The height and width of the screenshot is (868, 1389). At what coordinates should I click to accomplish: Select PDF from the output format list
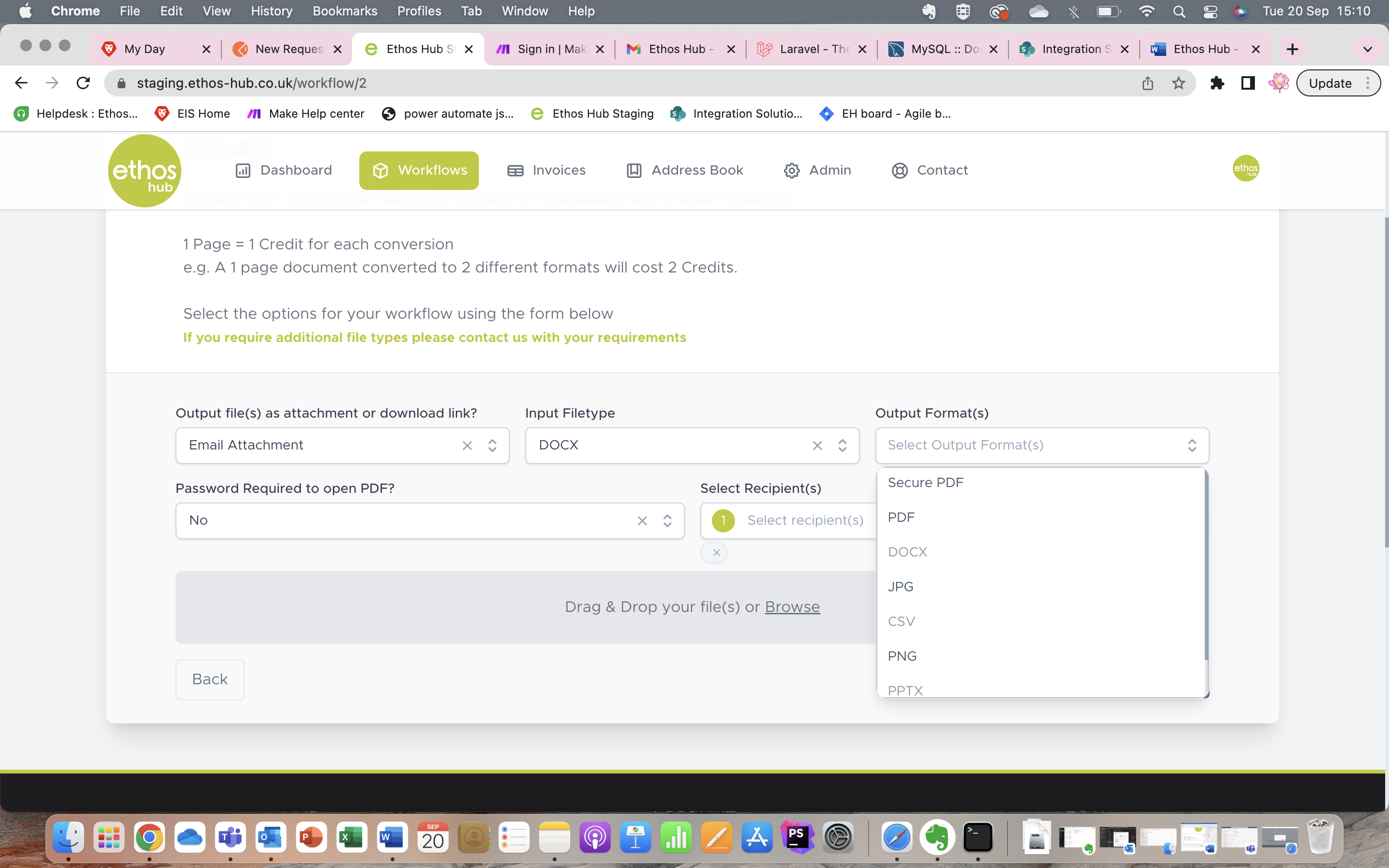click(x=901, y=516)
